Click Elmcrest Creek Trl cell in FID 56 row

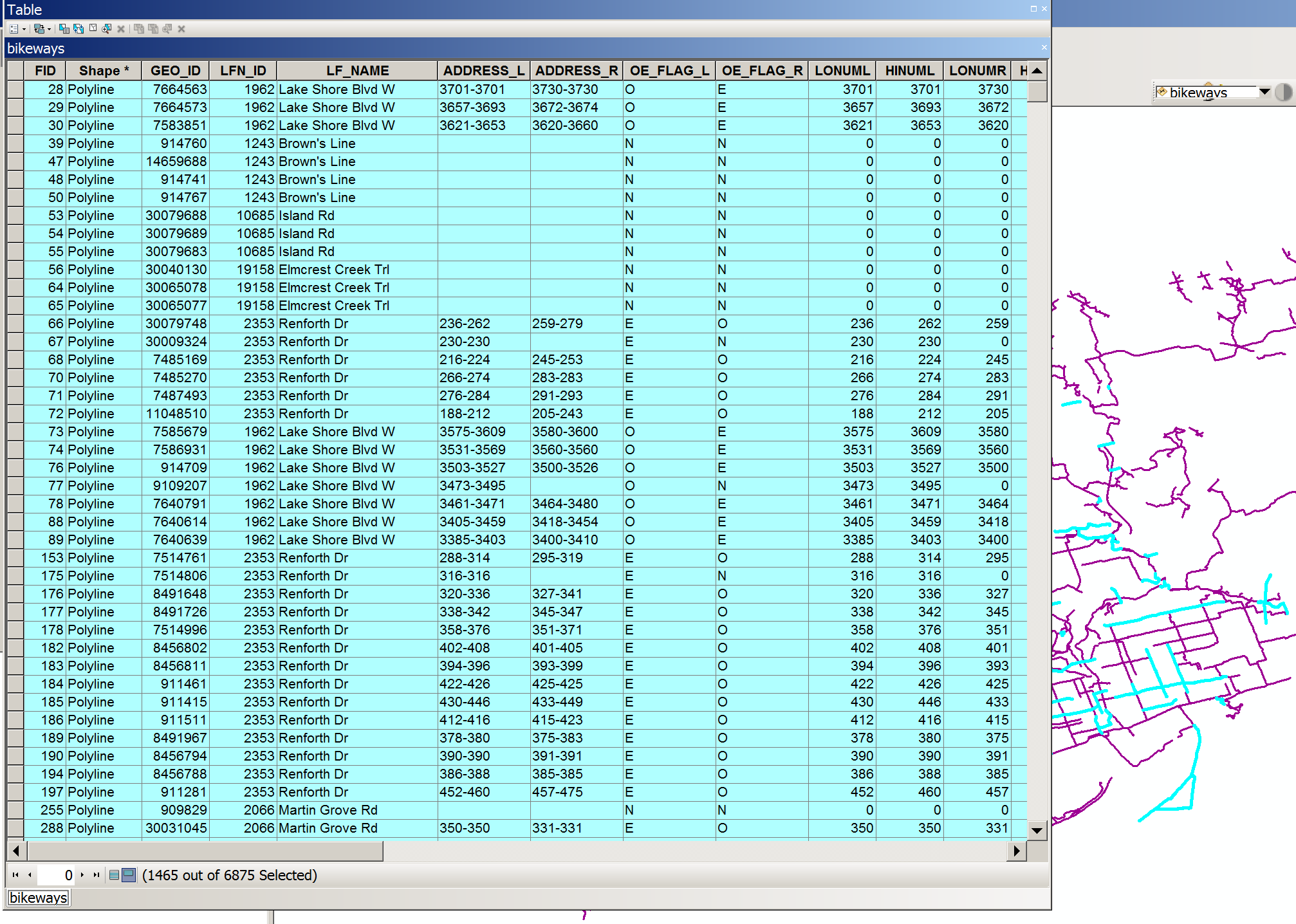(x=357, y=270)
